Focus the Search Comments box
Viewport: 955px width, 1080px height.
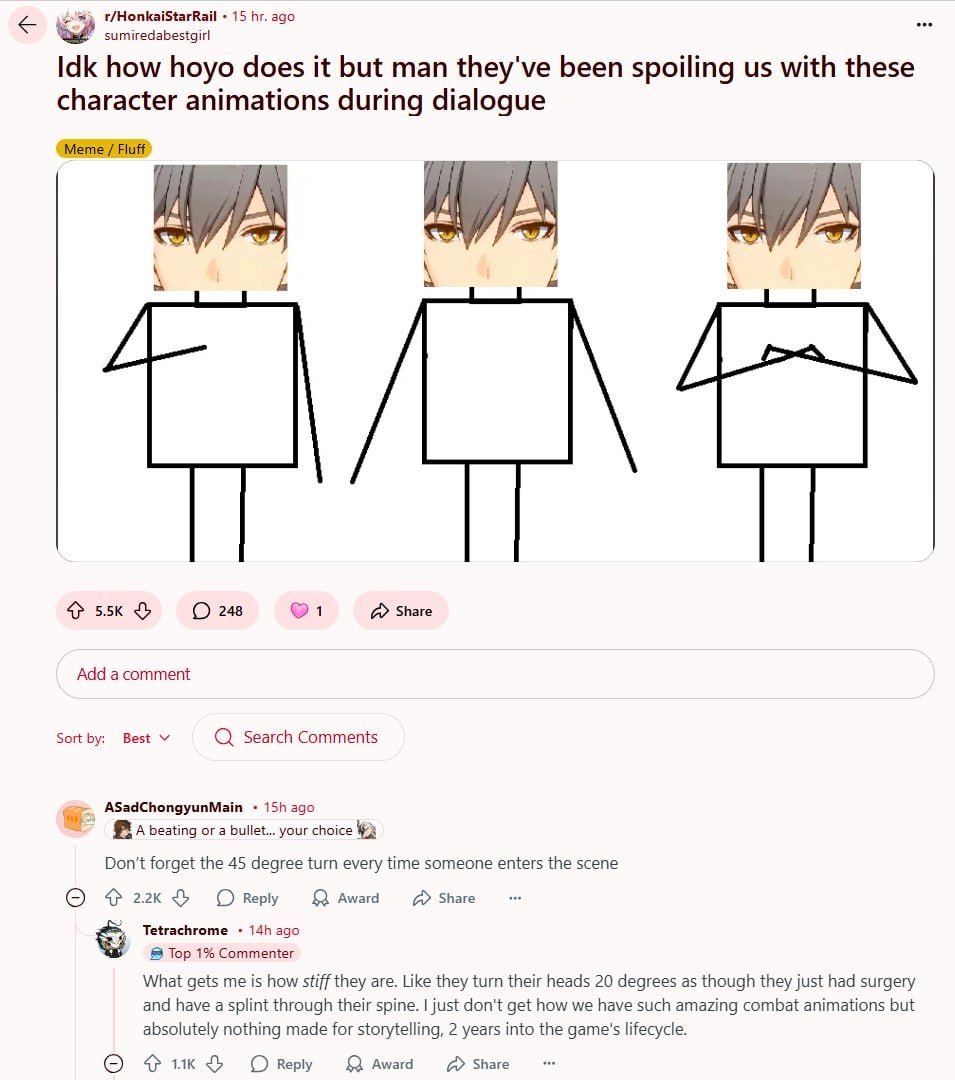pyautogui.click(x=298, y=737)
